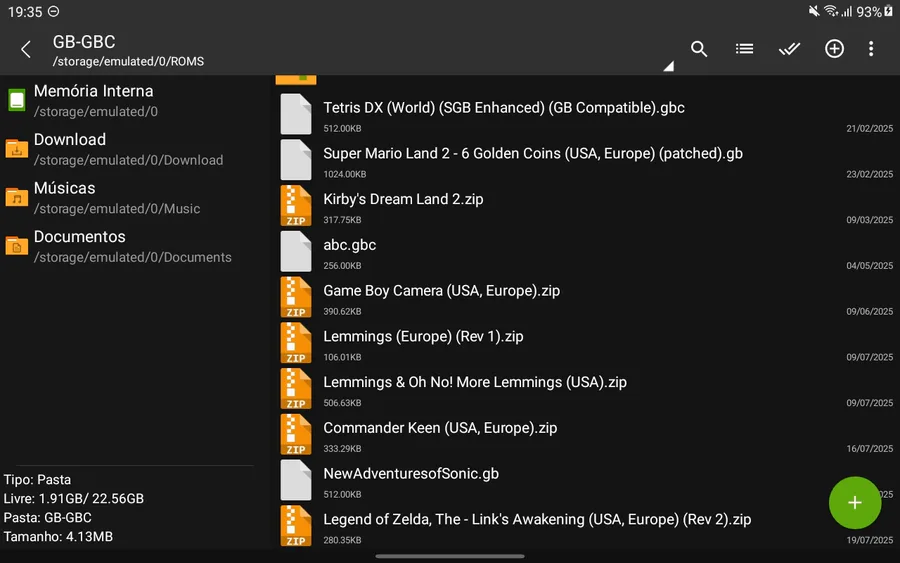Open the Documentos folder shortcut
Viewport: 900px width, 563px height.
[80, 246]
